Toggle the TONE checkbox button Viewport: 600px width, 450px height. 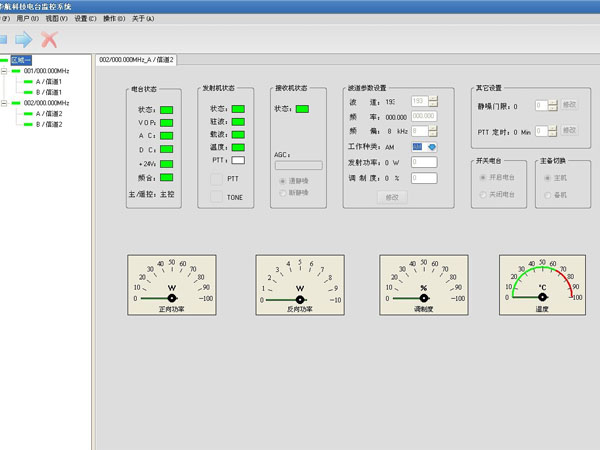point(217,197)
